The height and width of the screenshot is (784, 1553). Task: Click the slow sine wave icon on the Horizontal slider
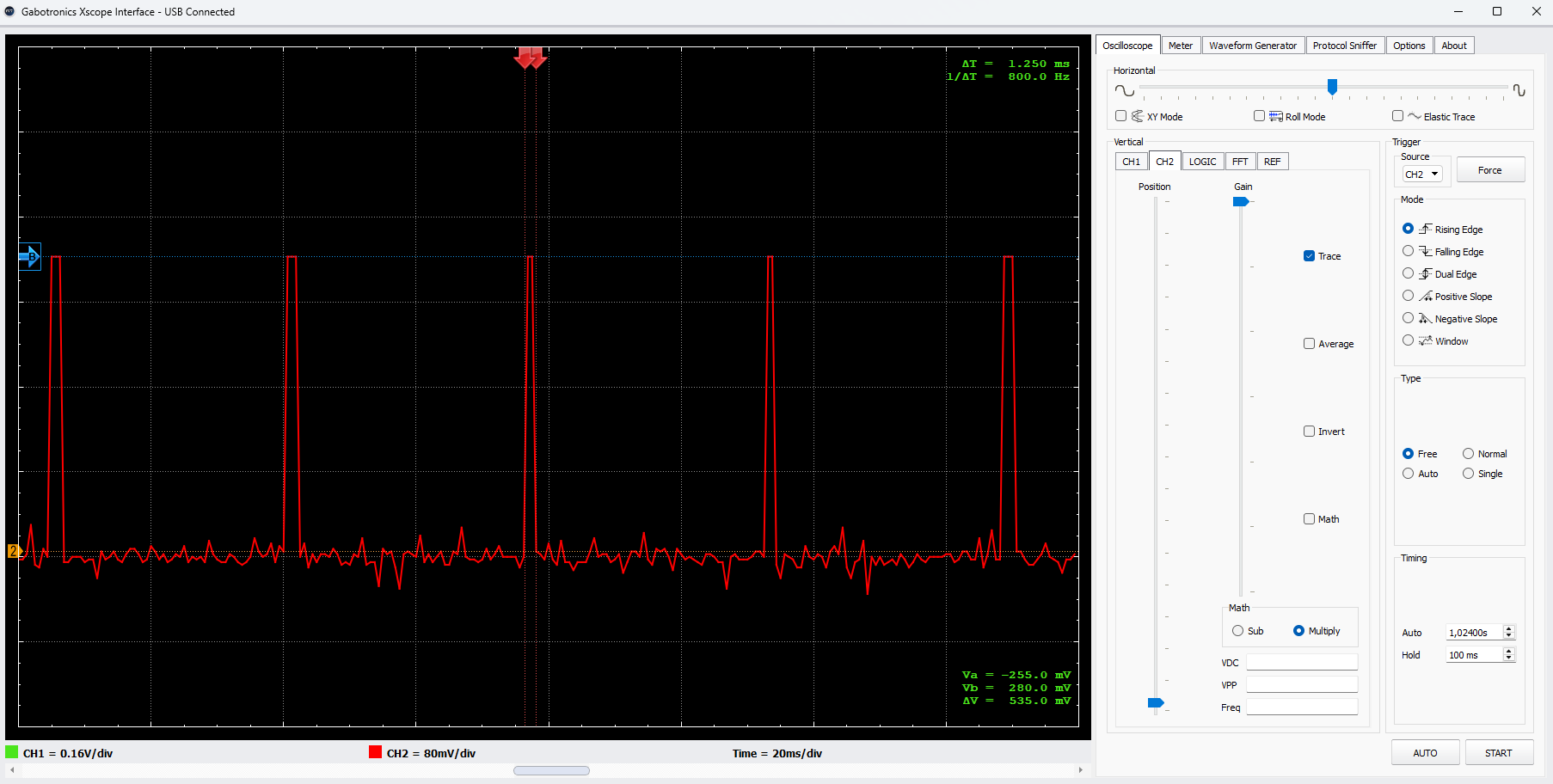1124,90
